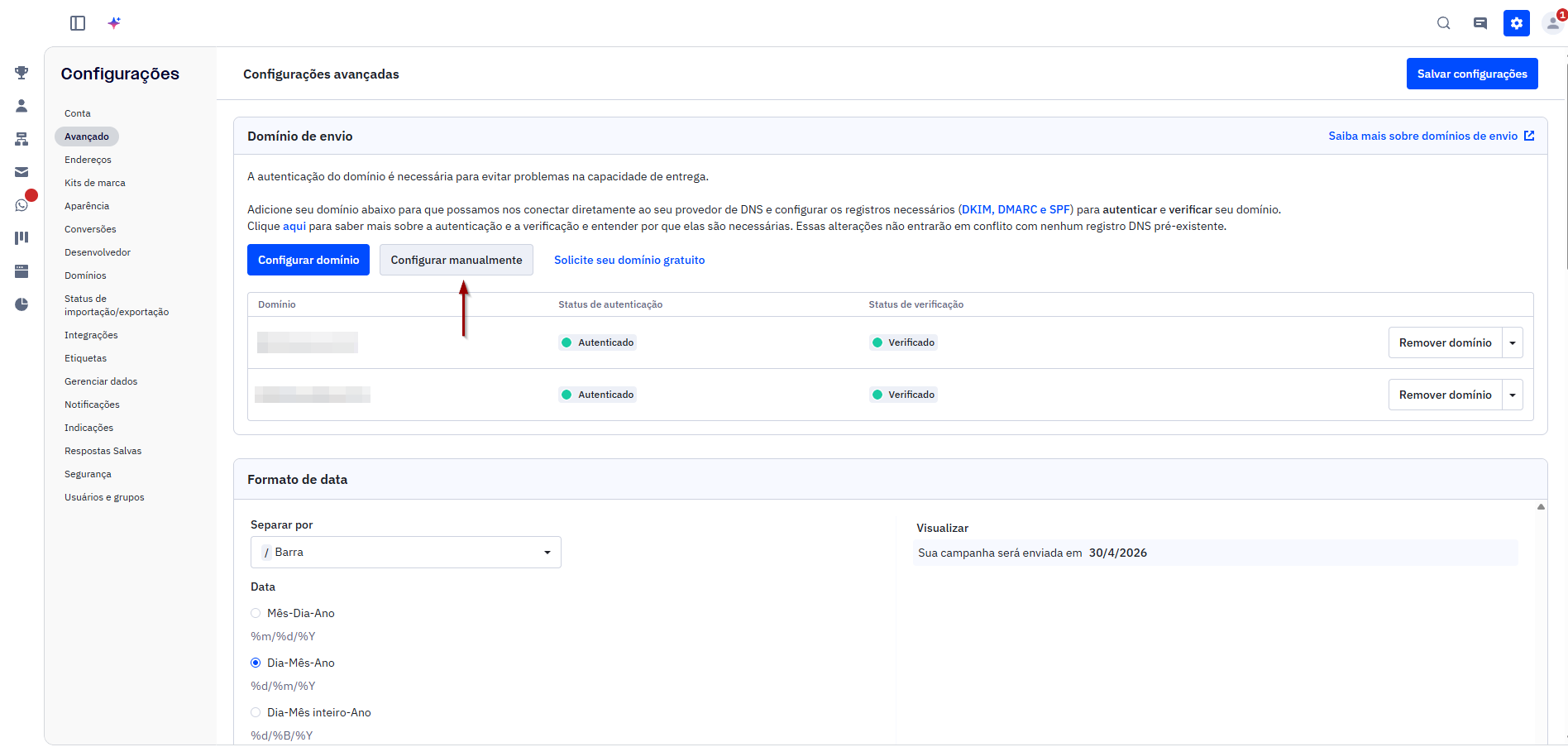Screen dimensions: 1568x747
Task: Open Solicite seu domínio gratuito link
Action: coord(629,260)
